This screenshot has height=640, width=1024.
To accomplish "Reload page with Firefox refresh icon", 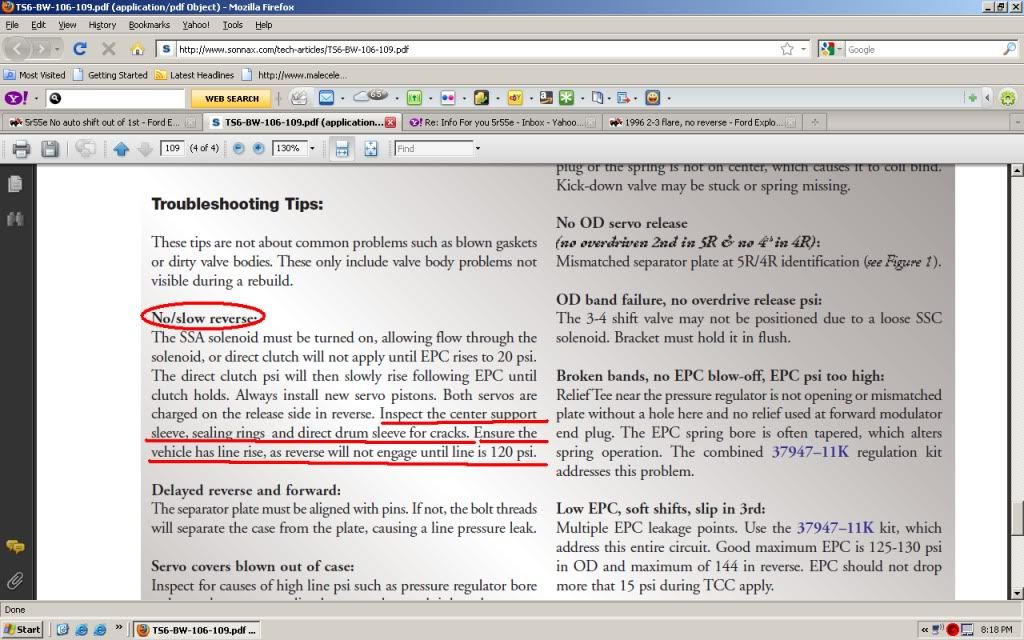I will [x=80, y=49].
